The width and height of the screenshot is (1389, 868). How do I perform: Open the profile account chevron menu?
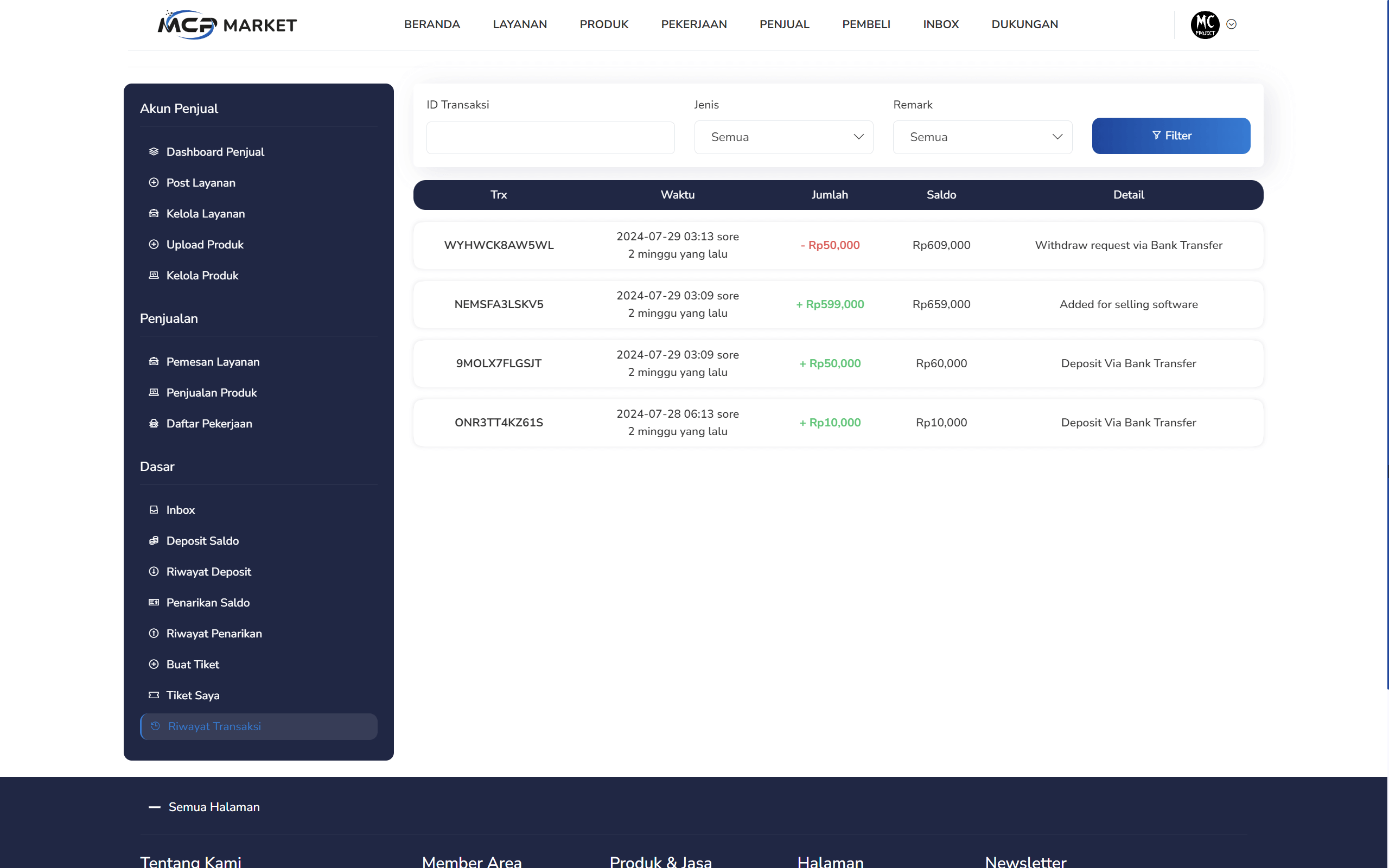pyautogui.click(x=1232, y=24)
